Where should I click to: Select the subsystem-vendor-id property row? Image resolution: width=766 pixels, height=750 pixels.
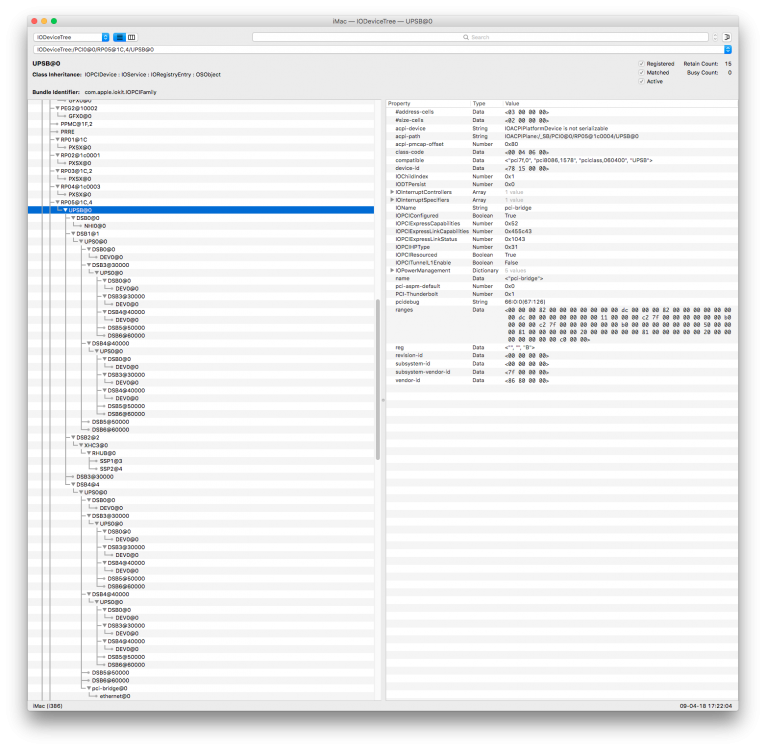point(562,372)
